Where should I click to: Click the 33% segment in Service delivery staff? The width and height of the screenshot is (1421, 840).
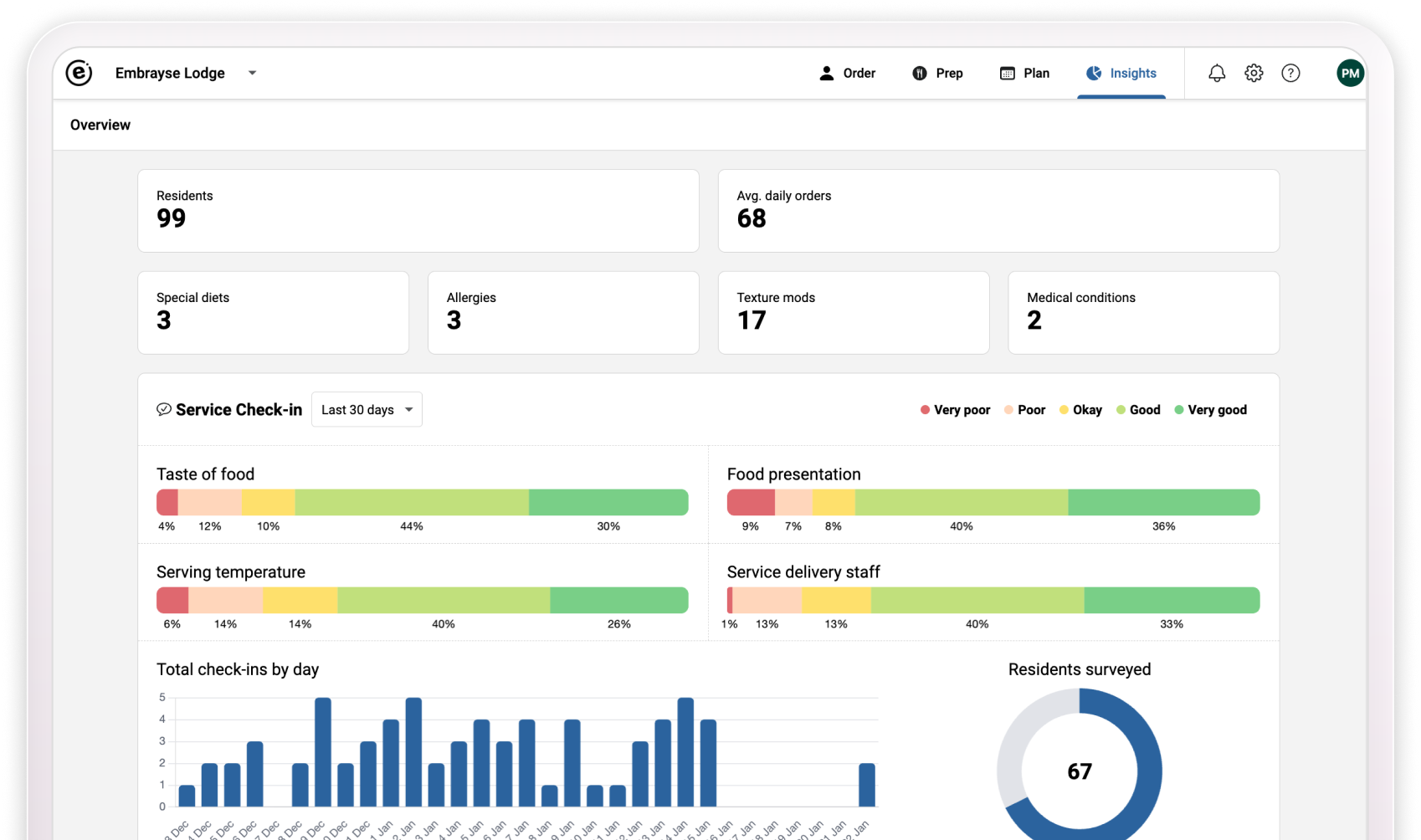[1172, 600]
